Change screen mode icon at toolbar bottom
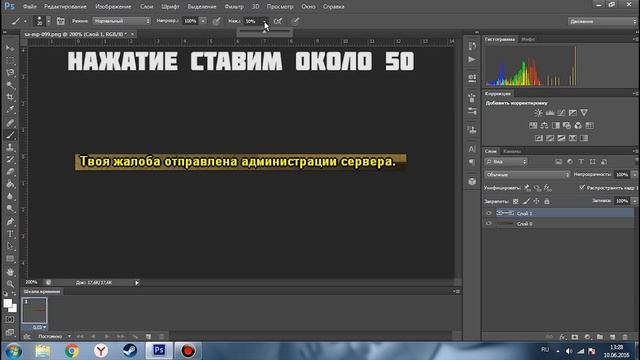The height and width of the screenshot is (360, 640). pos(10,332)
